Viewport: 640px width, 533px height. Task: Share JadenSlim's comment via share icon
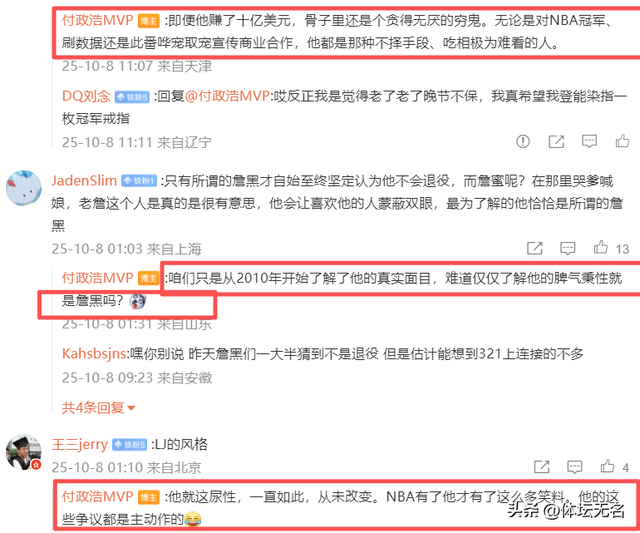point(535,248)
